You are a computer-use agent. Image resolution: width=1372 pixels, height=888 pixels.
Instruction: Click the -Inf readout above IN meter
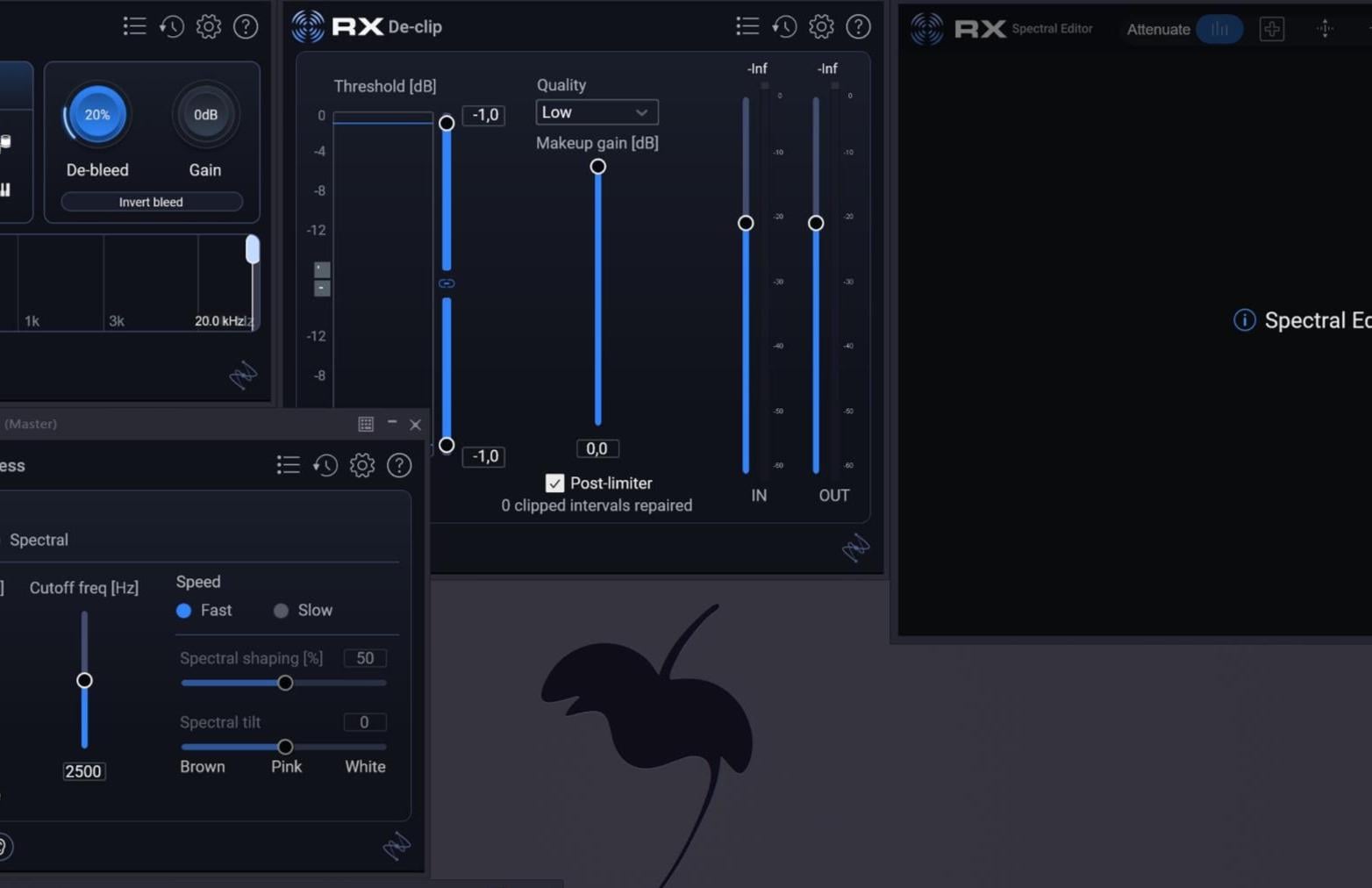(757, 68)
